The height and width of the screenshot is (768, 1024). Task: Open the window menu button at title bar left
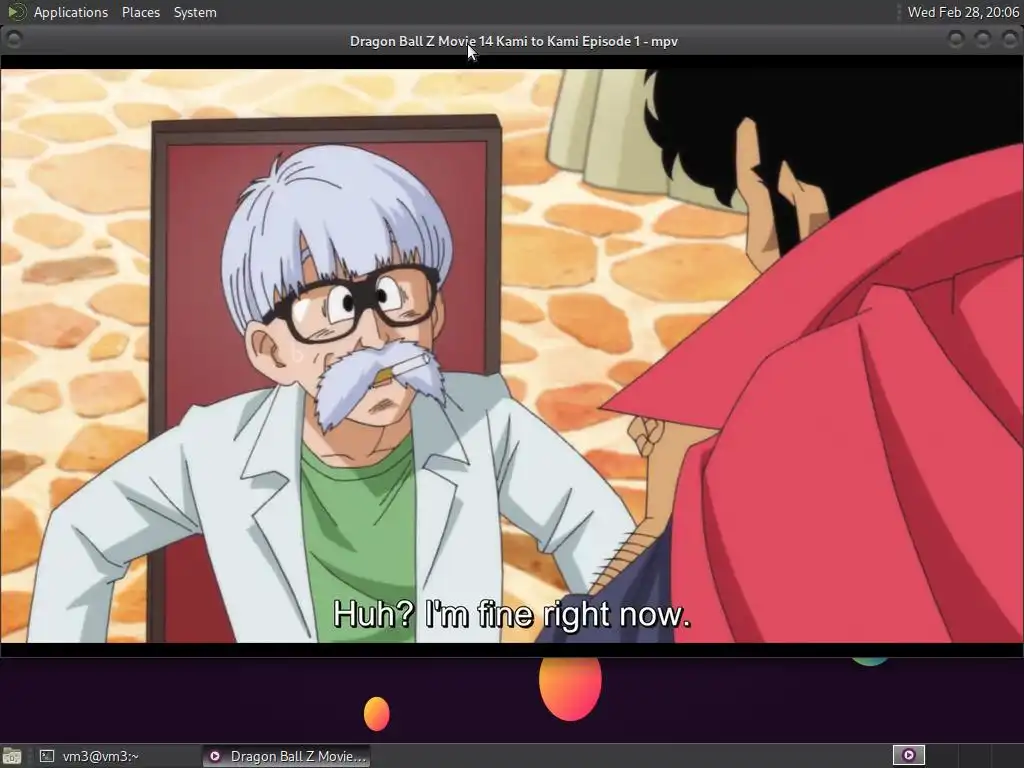coord(13,40)
